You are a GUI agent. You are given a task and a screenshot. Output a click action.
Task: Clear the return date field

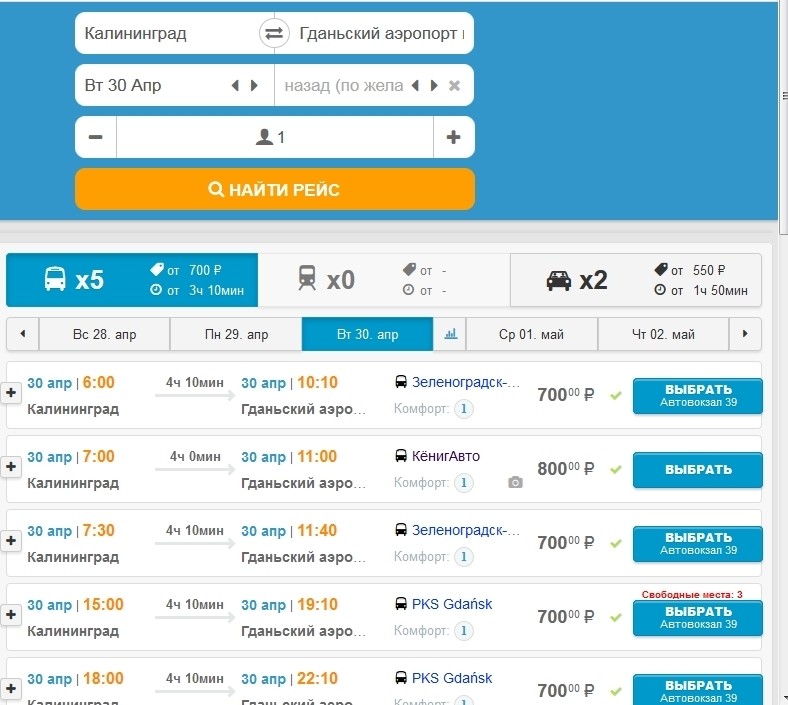(x=454, y=86)
